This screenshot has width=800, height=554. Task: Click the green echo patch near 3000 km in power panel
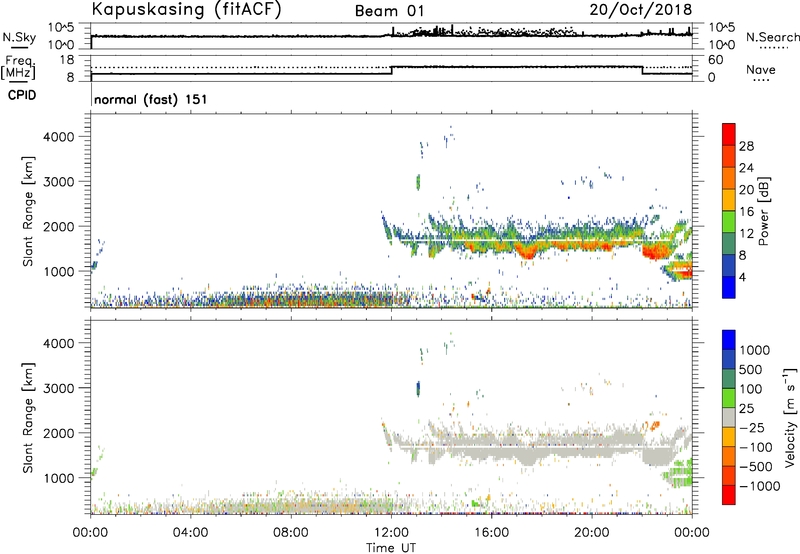tap(418, 182)
